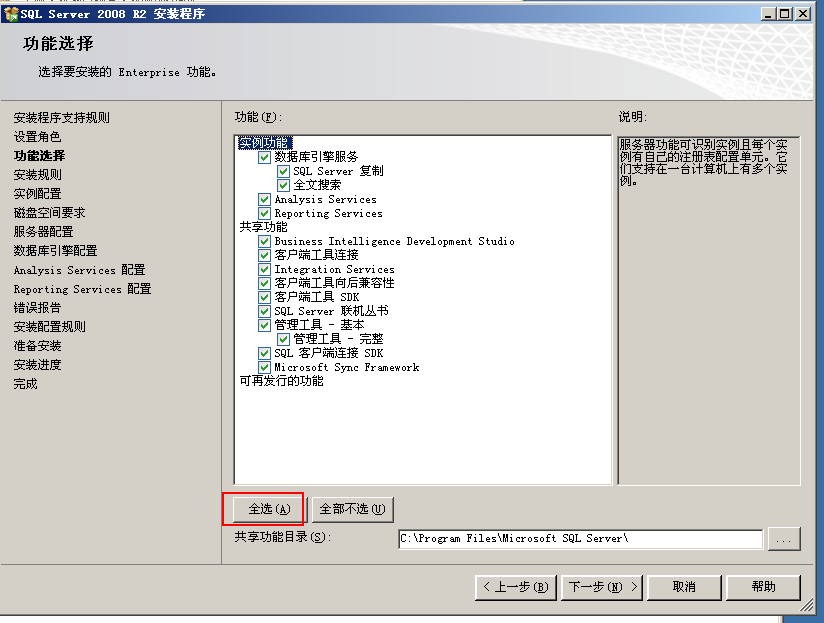Click 磁盘空间要求 in the steps list

[x=49, y=213]
